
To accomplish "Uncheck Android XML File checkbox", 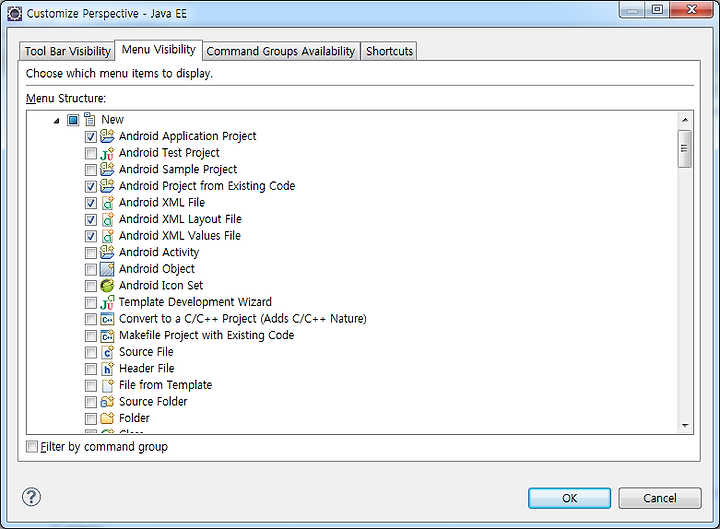I will click(x=91, y=203).
